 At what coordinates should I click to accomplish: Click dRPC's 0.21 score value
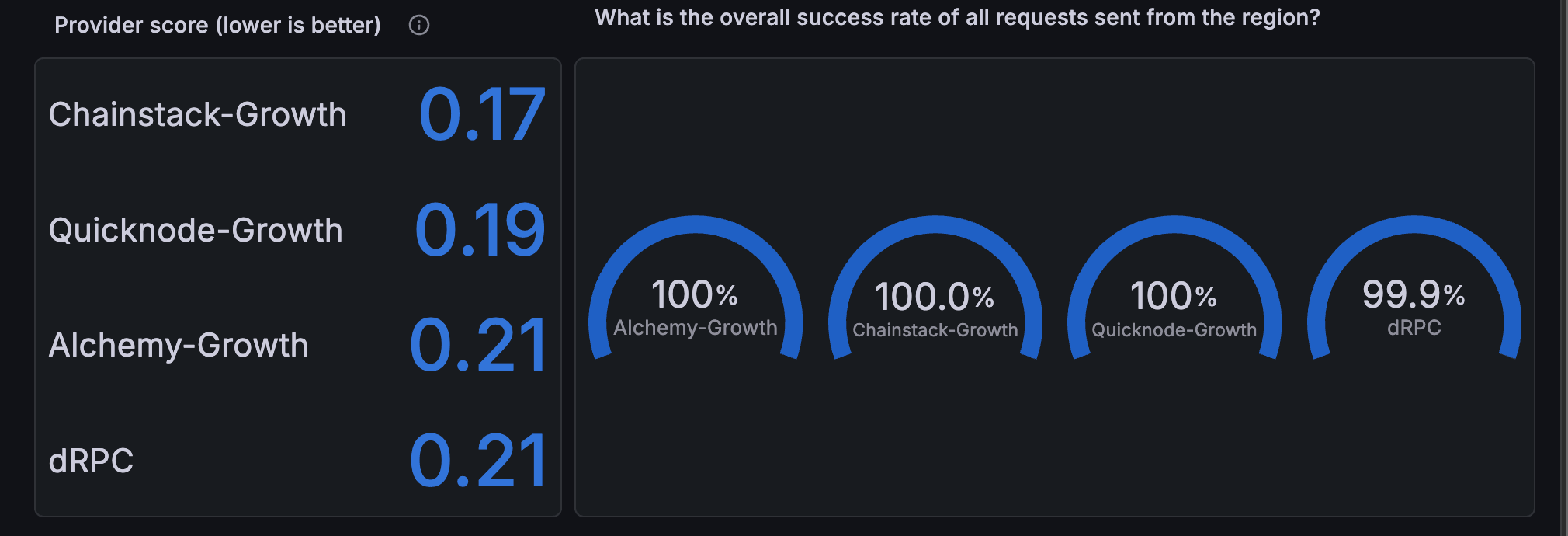[x=477, y=461]
